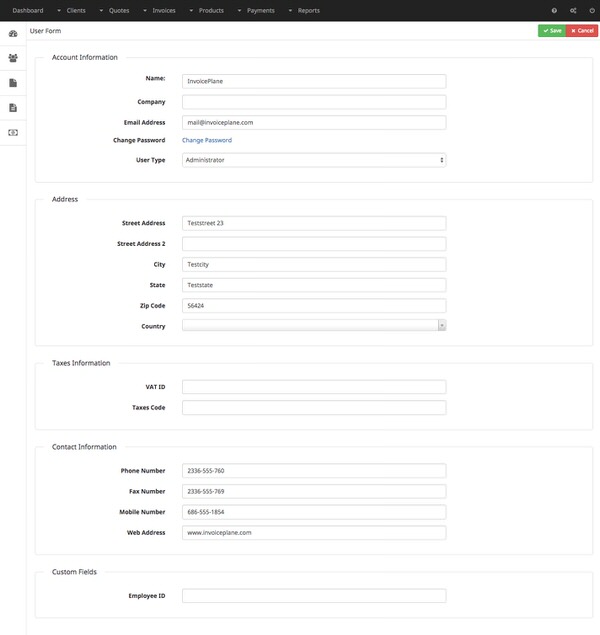
Task: Focus the Email Address field
Action: tap(314, 122)
